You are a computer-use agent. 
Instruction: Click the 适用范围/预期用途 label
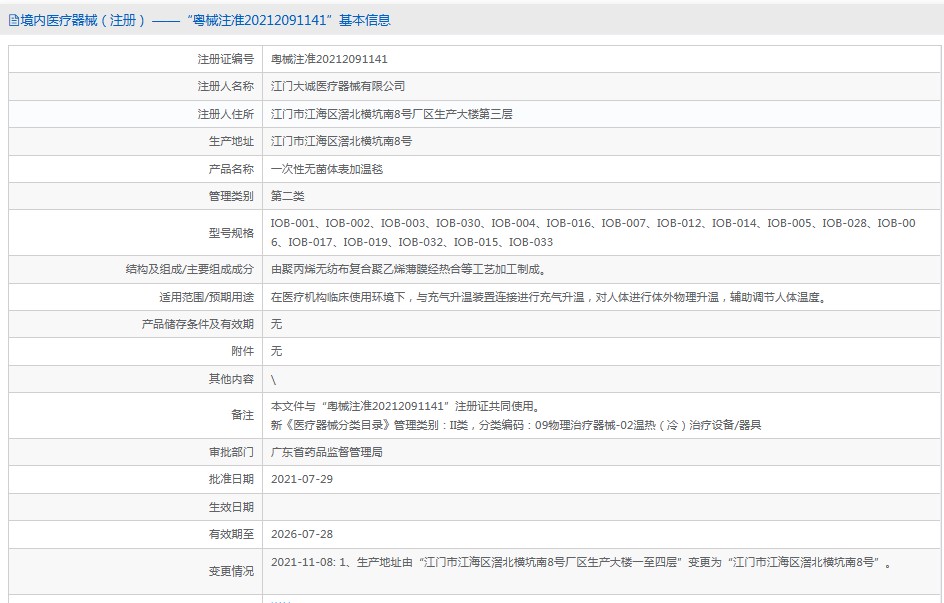tap(206, 297)
